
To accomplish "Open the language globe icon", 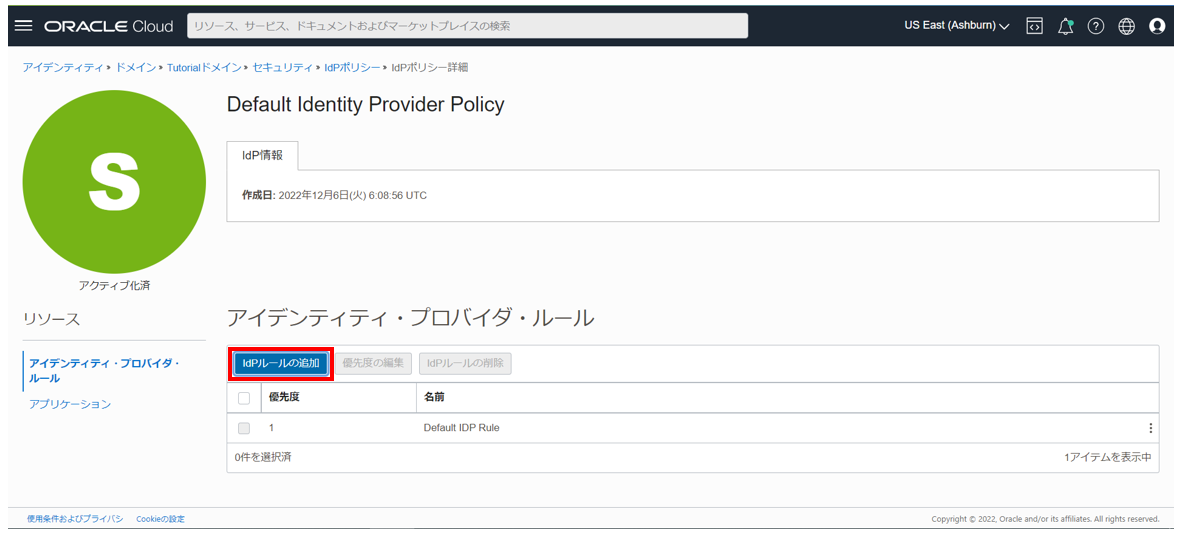I will coord(1127,26).
